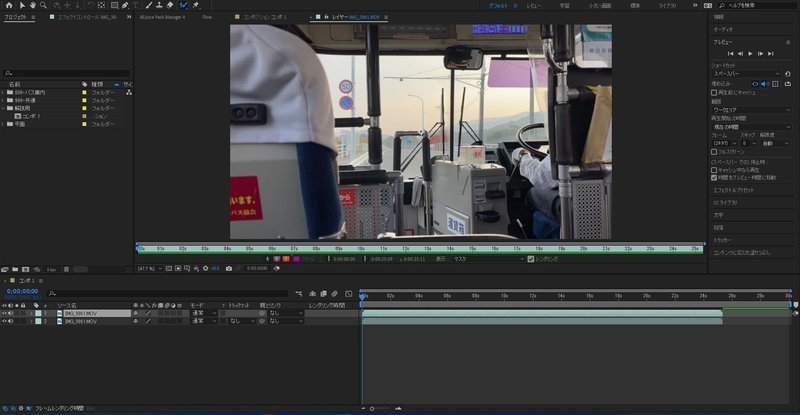Select the Pen tool
The height and width of the screenshot is (415, 800).
tap(125, 5)
